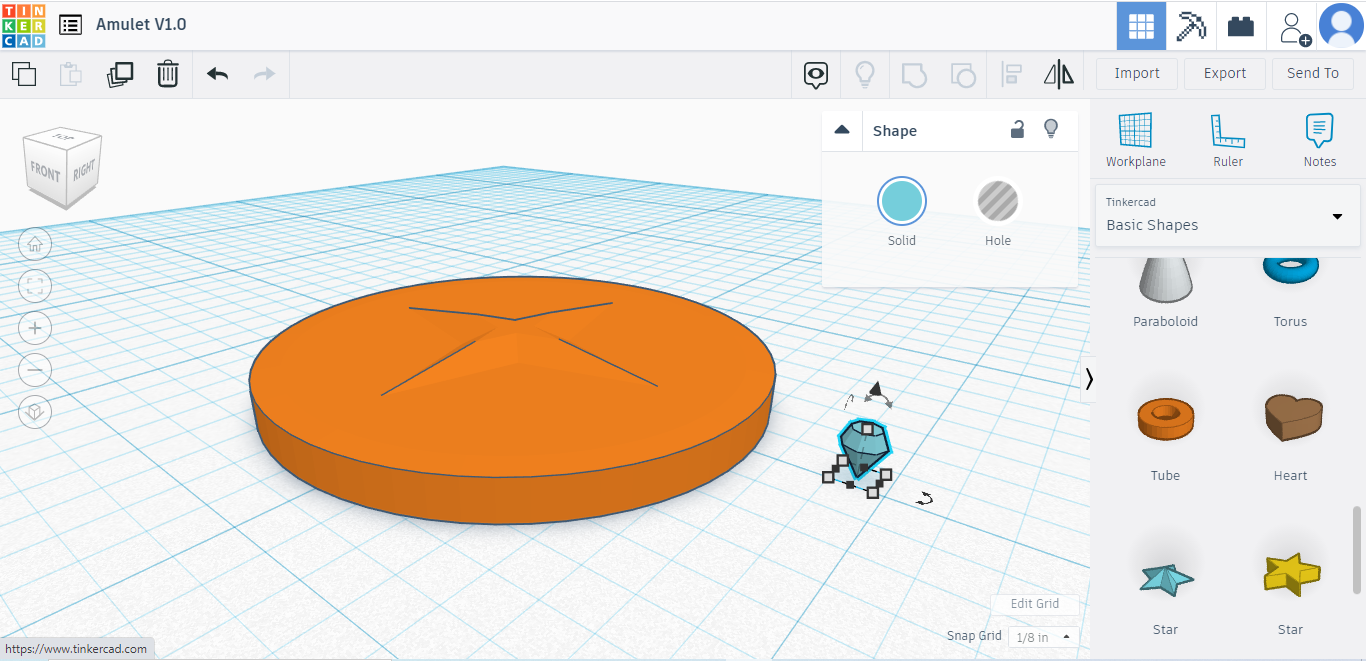Click the Home view button

pos(35,244)
